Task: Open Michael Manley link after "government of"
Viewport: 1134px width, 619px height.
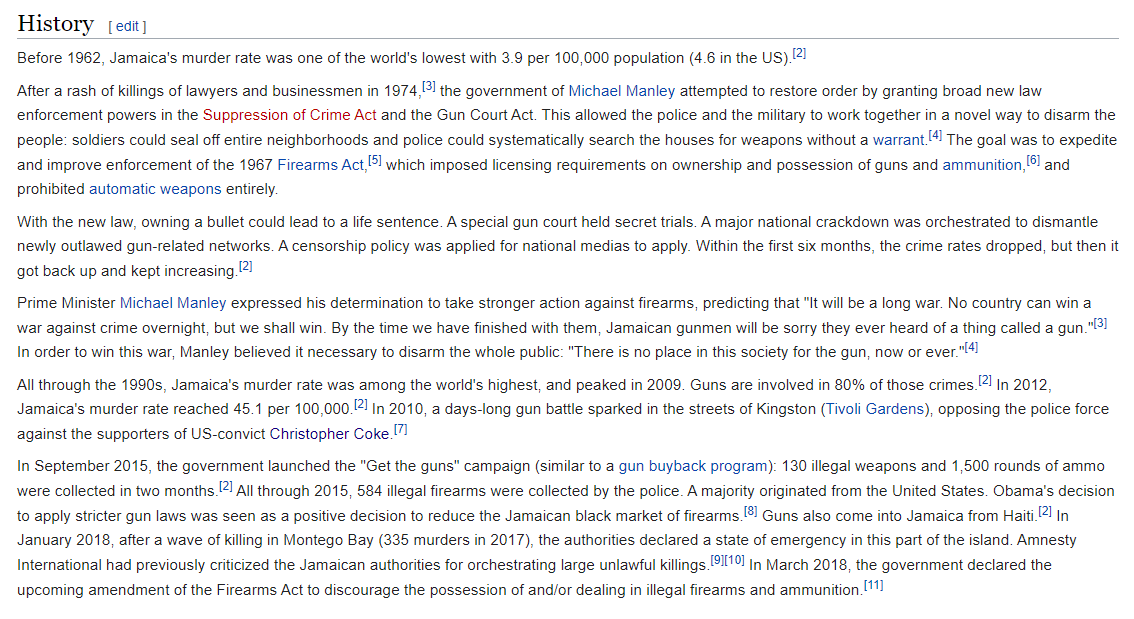Action: 621,91
